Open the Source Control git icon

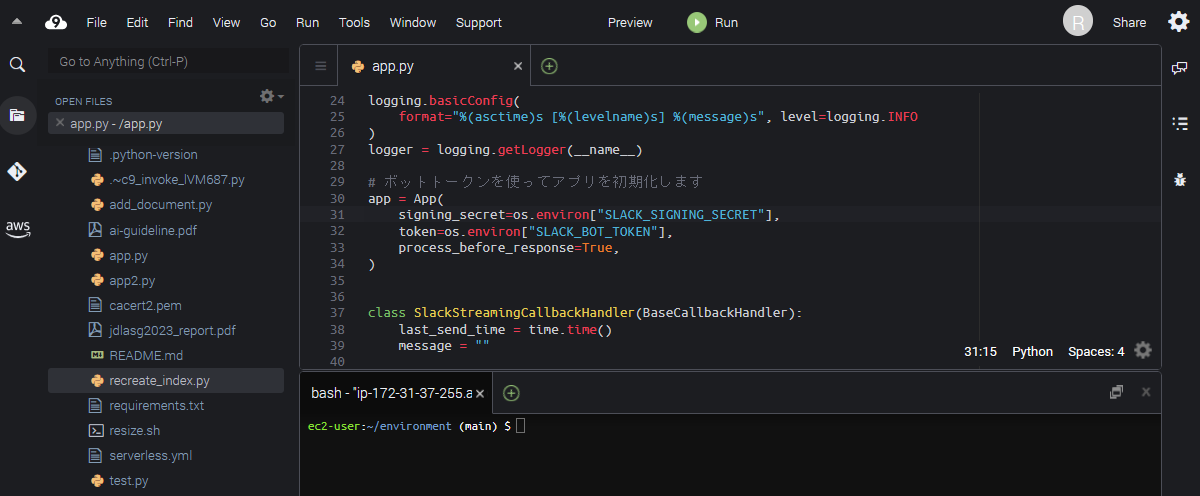[17, 172]
